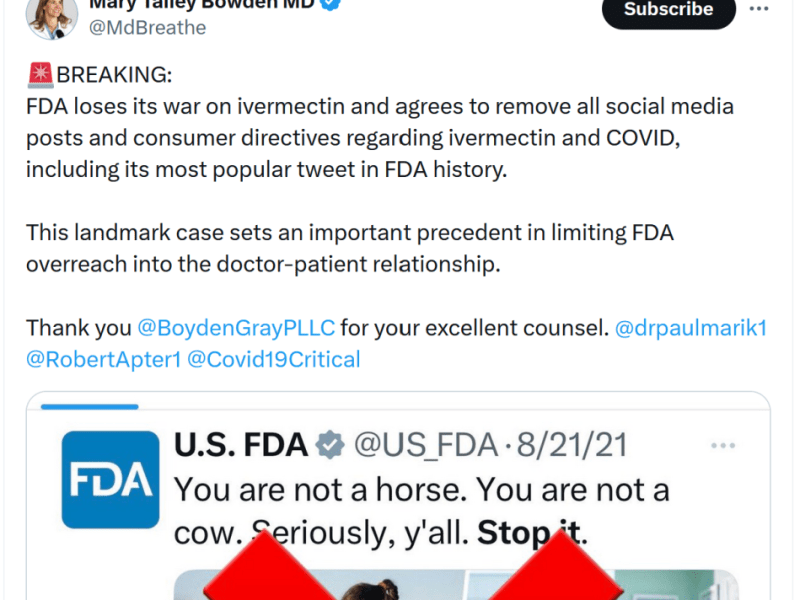800x600 pixels.
Task: Click the U.S. FDA account name
Action: coord(240,445)
